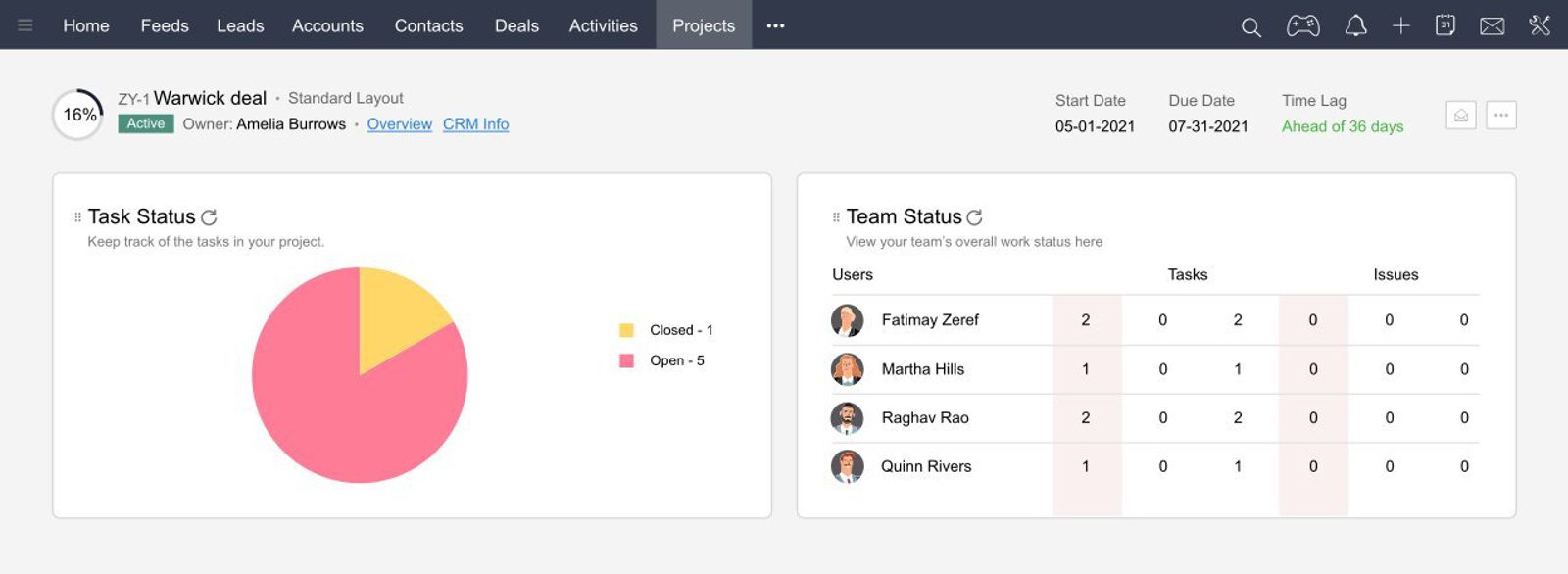Refresh the Task Status widget
The image size is (1568, 574).
click(x=209, y=217)
